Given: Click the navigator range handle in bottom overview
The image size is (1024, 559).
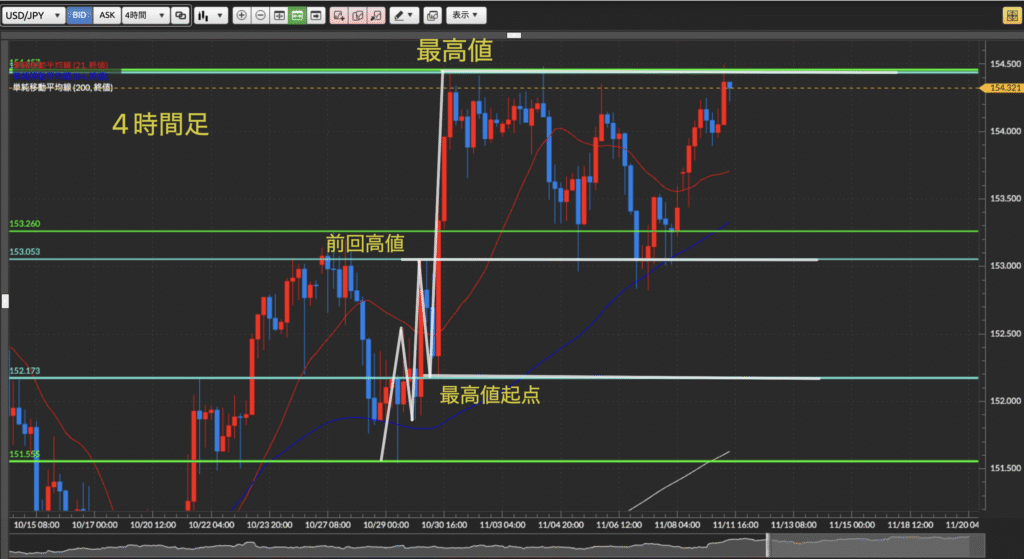Looking at the screenshot, I should coord(767,546).
